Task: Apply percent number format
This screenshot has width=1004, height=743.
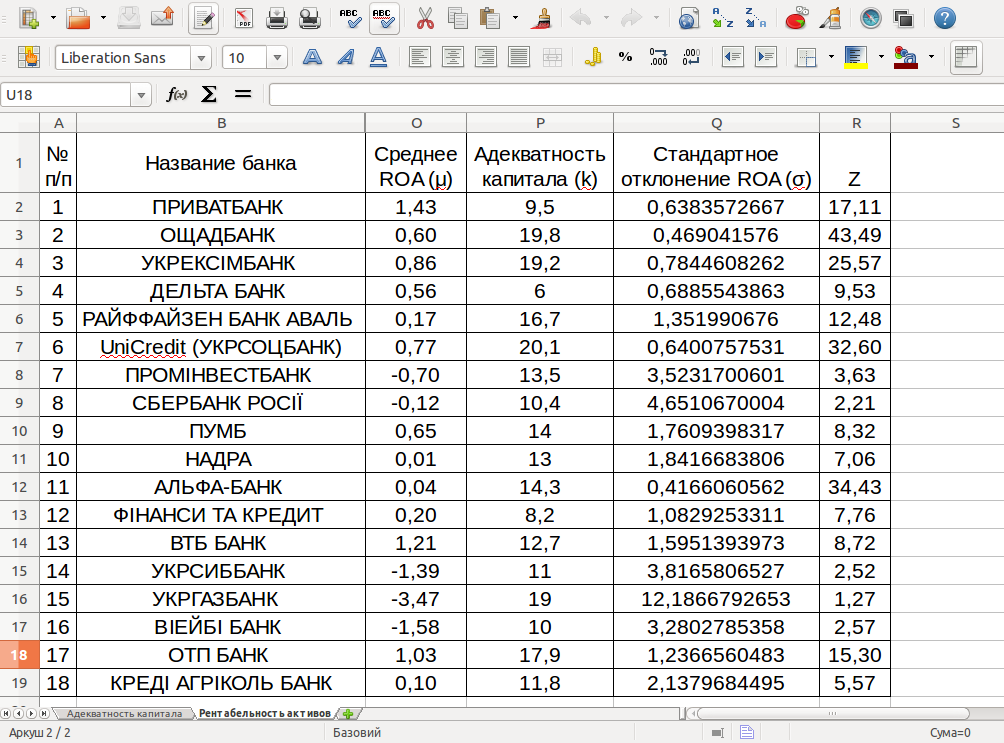Action: pos(625,57)
